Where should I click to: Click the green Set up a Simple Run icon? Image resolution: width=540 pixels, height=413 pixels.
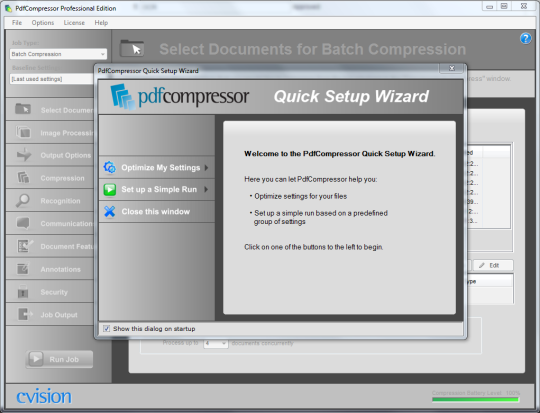point(110,189)
